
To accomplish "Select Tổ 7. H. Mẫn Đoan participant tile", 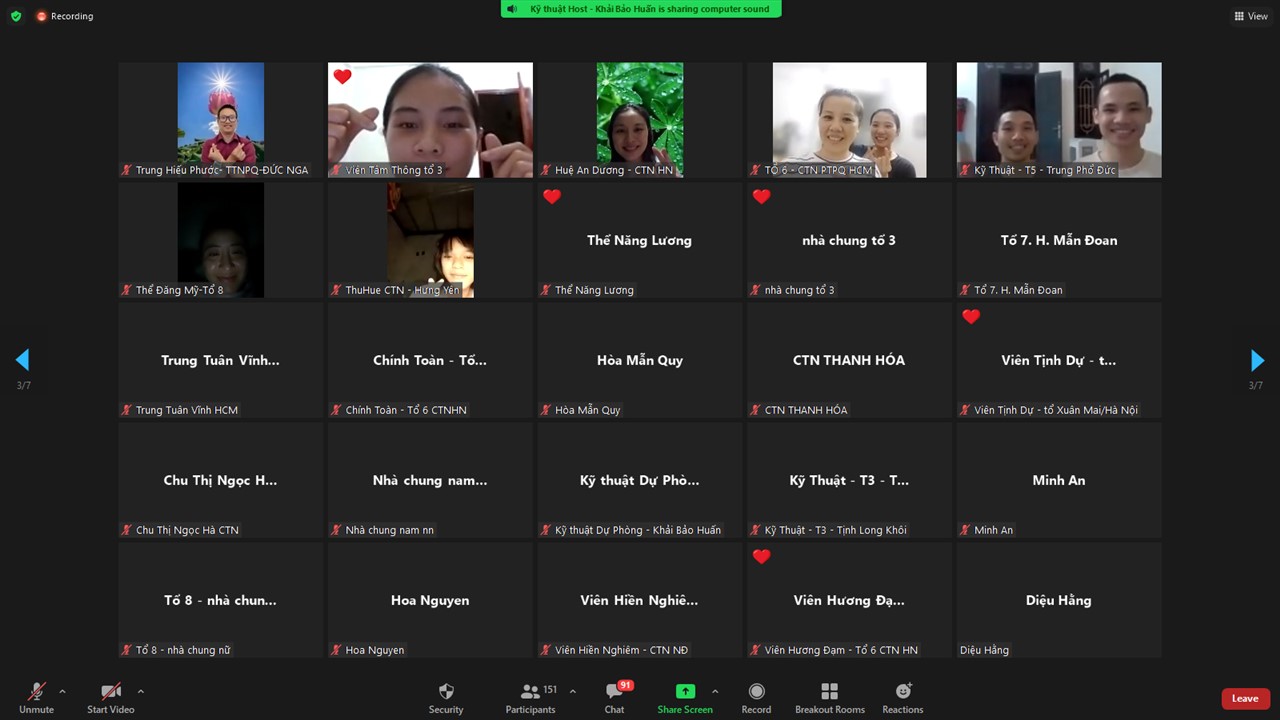I will 1059,240.
